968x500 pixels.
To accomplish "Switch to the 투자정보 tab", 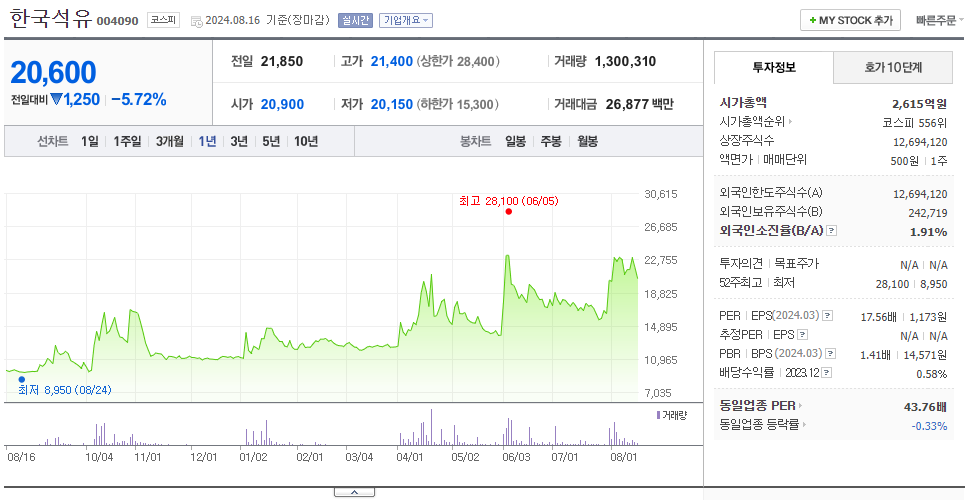I will (x=774, y=67).
